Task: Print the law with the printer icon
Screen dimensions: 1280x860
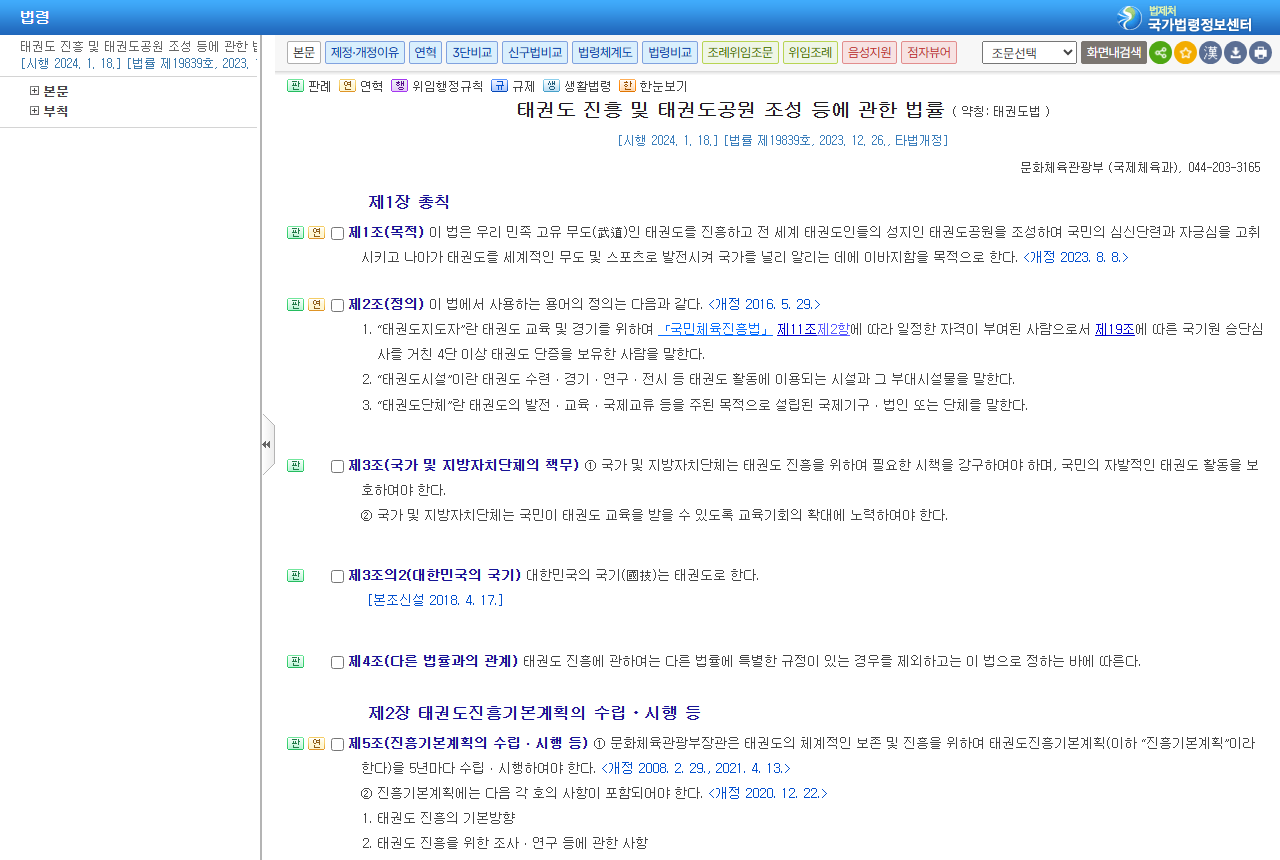Action: tap(1260, 52)
